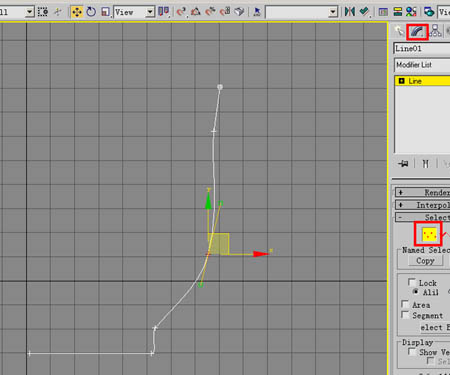Open the Material Editor icon
Screen dimensions: 450x375
coord(411,12)
